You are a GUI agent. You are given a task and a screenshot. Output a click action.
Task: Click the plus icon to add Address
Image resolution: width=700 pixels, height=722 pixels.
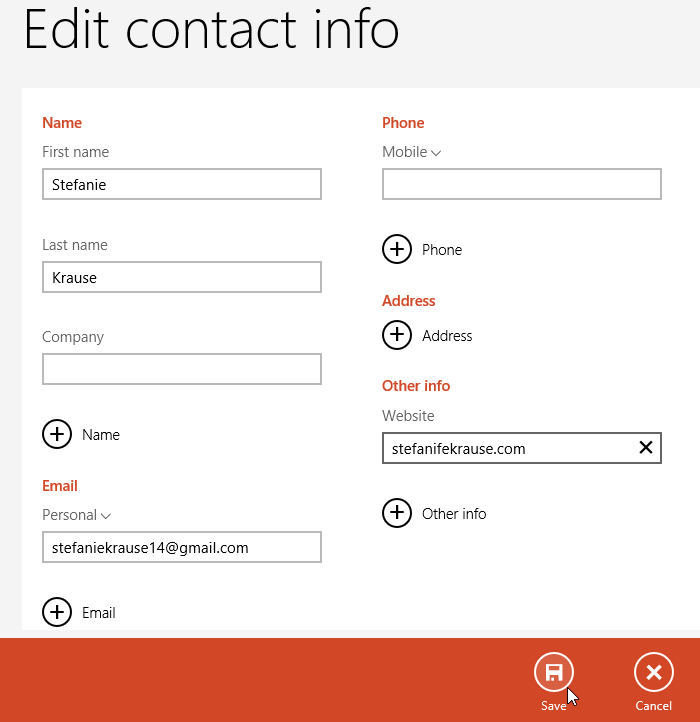(x=397, y=335)
